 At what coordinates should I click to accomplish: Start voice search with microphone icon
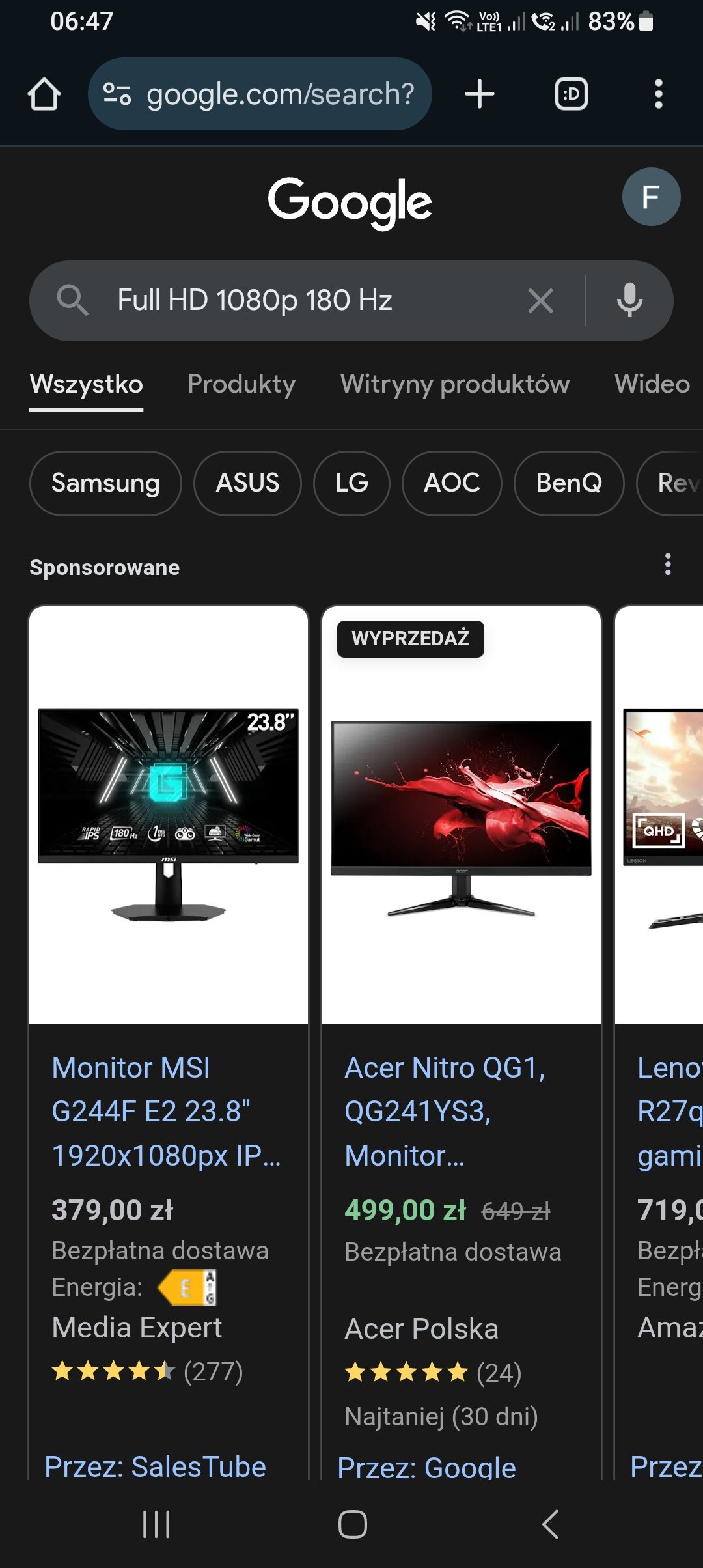[x=629, y=301]
